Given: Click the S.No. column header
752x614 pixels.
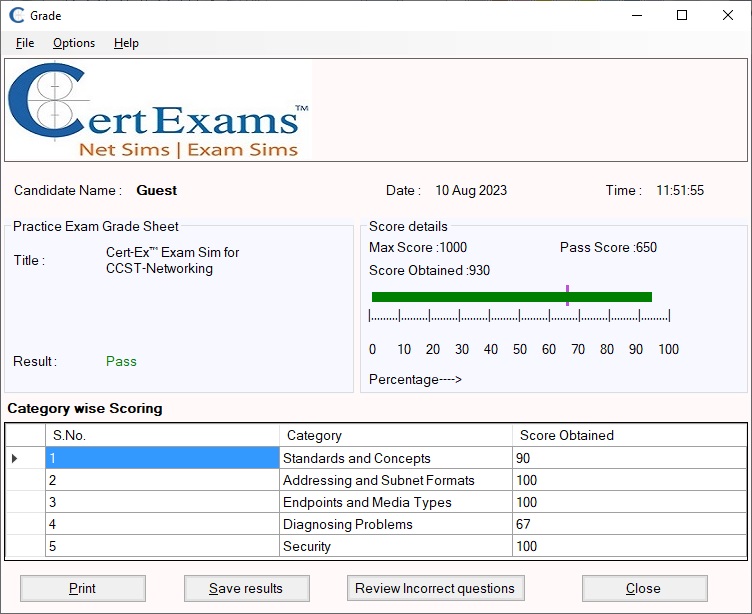Looking at the screenshot, I should point(162,435).
